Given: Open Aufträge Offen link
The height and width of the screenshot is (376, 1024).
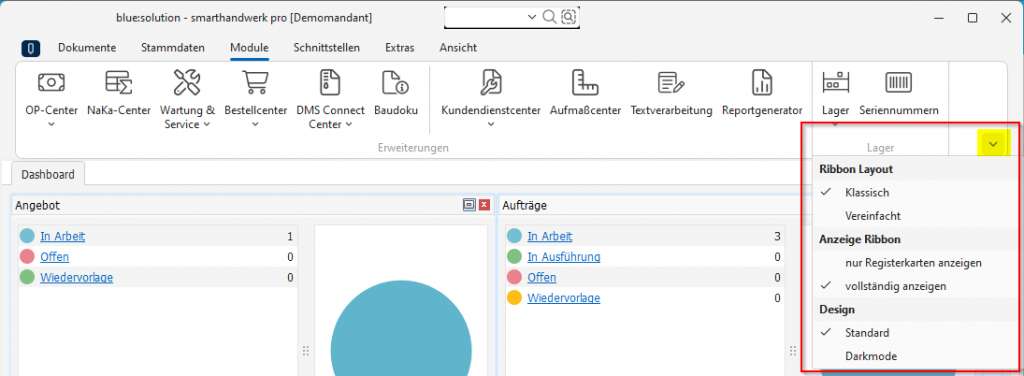Looking at the screenshot, I should tap(541, 277).
